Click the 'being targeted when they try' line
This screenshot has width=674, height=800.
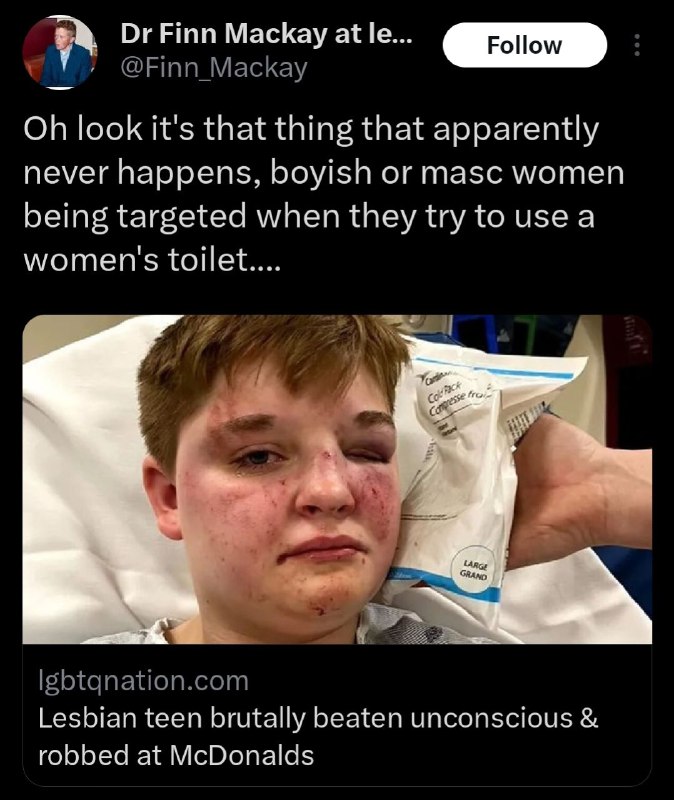[309, 216]
